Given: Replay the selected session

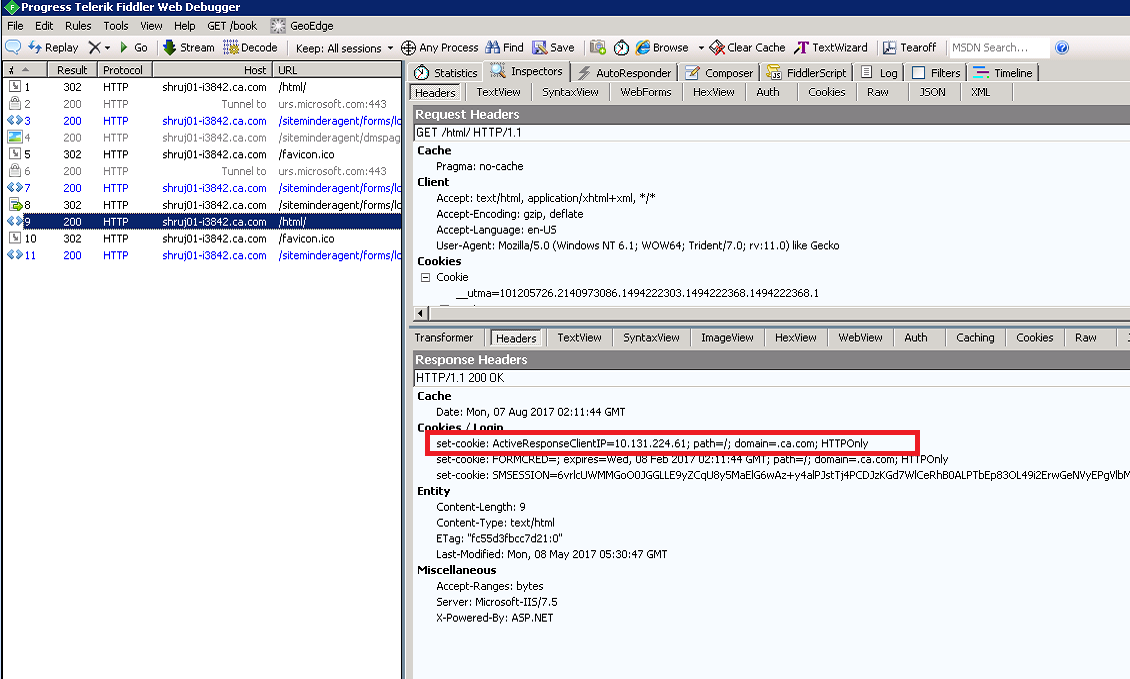Looking at the screenshot, I should (53, 48).
